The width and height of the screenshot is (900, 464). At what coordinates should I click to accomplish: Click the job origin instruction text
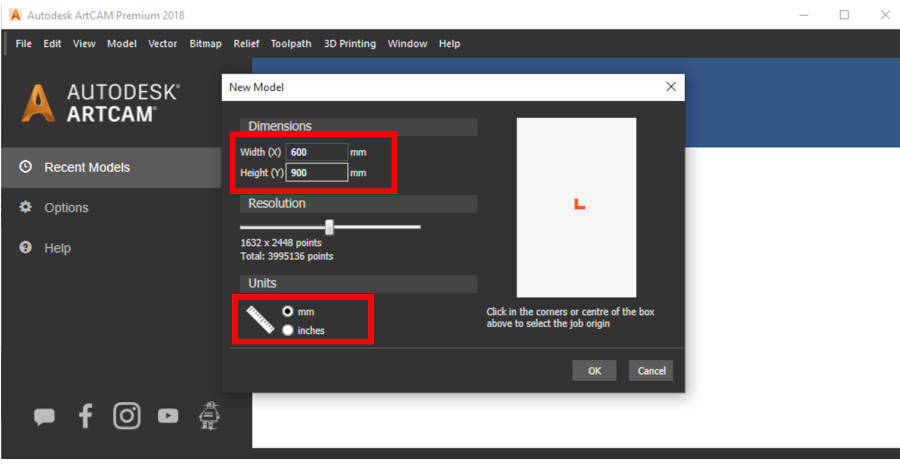571,318
